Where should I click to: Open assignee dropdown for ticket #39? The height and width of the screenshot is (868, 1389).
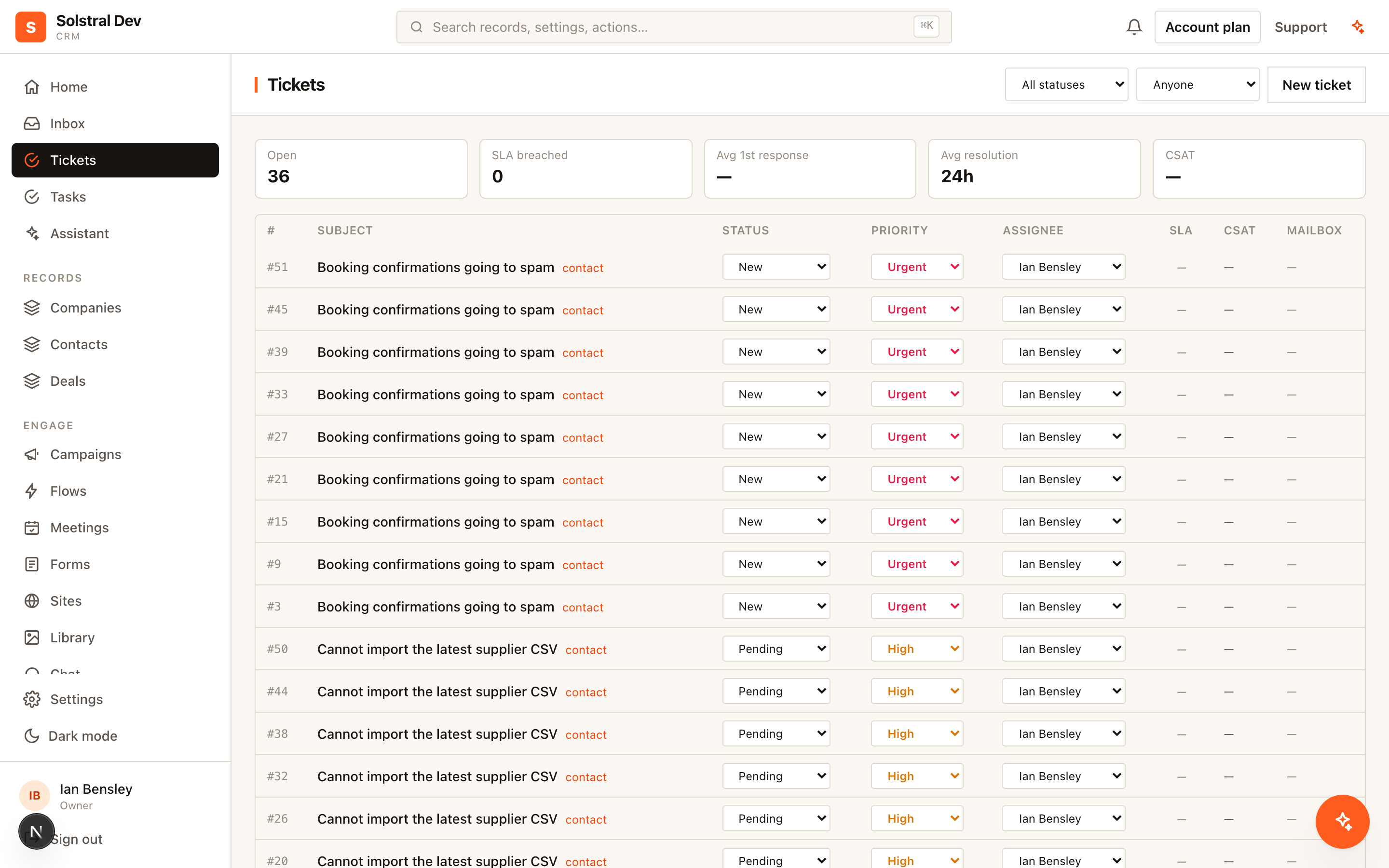[1063, 352]
